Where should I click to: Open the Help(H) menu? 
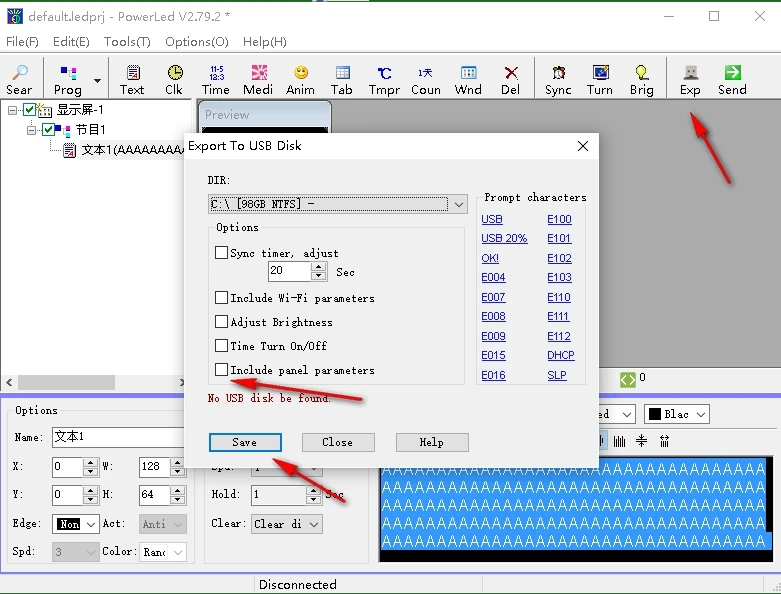(x=264, y=42)
